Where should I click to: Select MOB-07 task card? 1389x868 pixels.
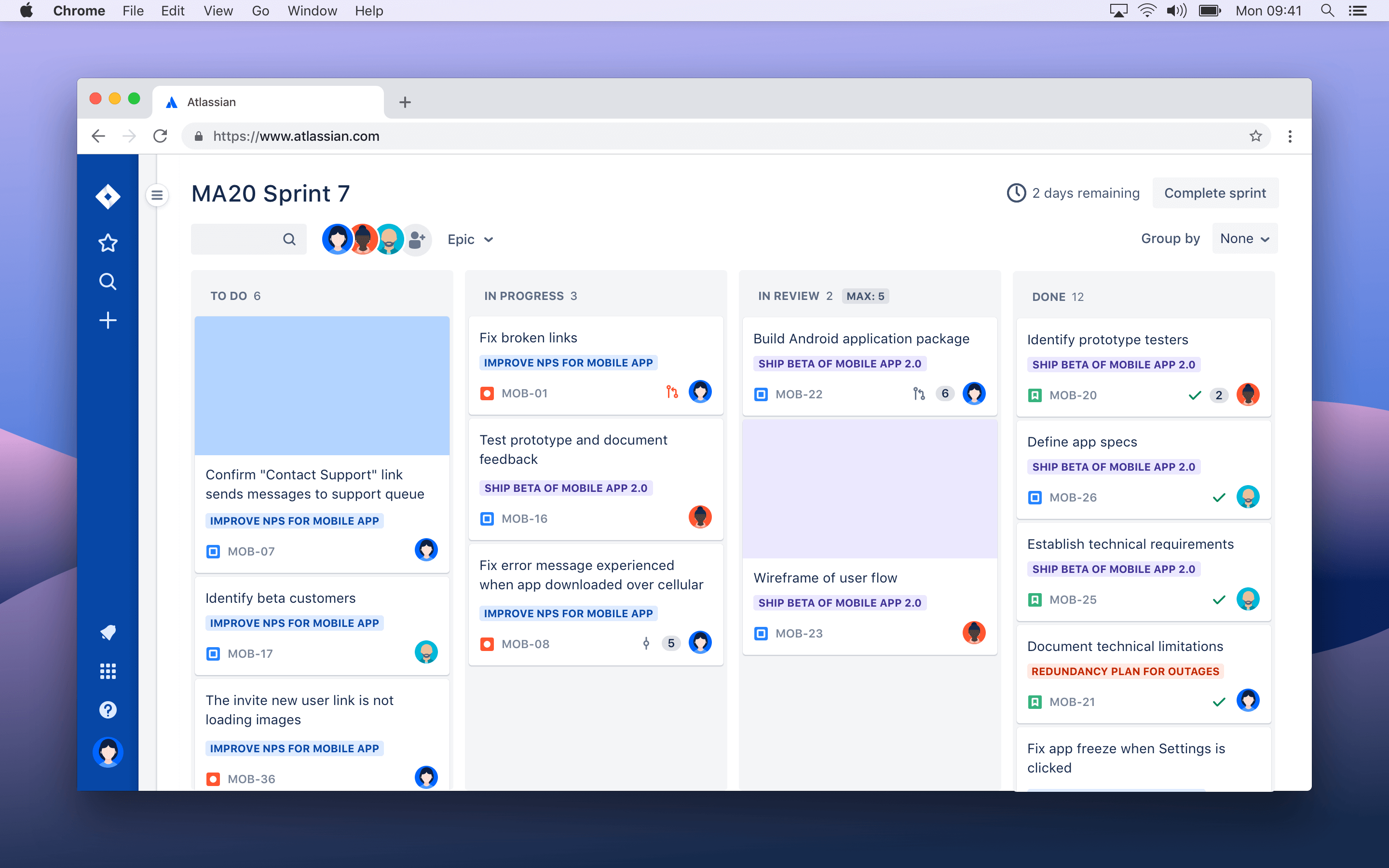pos(321,511)
